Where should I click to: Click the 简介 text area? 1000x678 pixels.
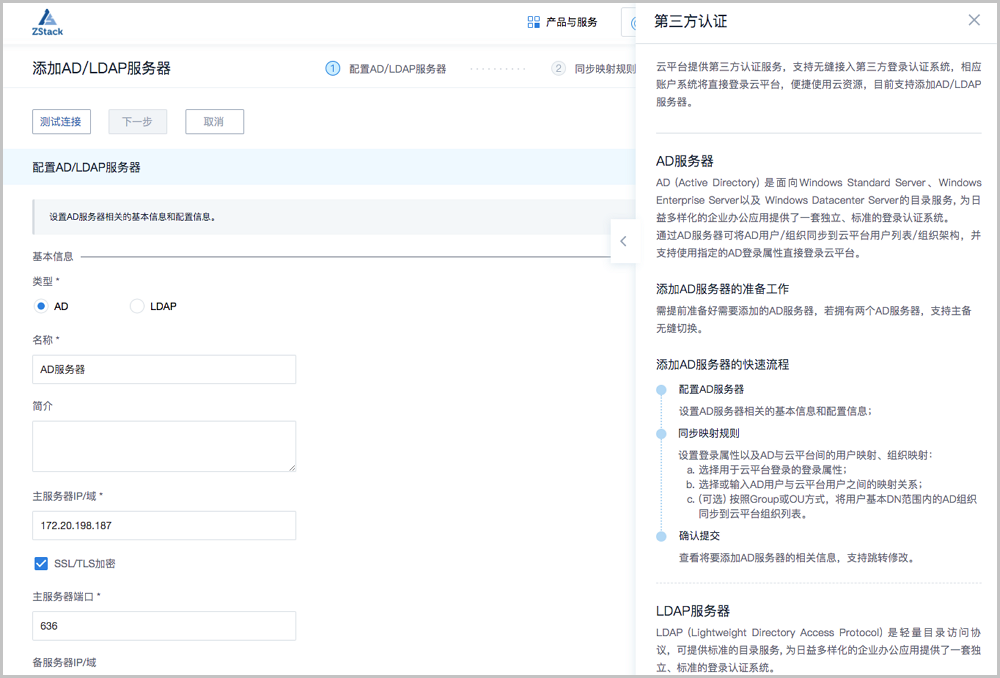pyautogui.click(x=164, y=446)
